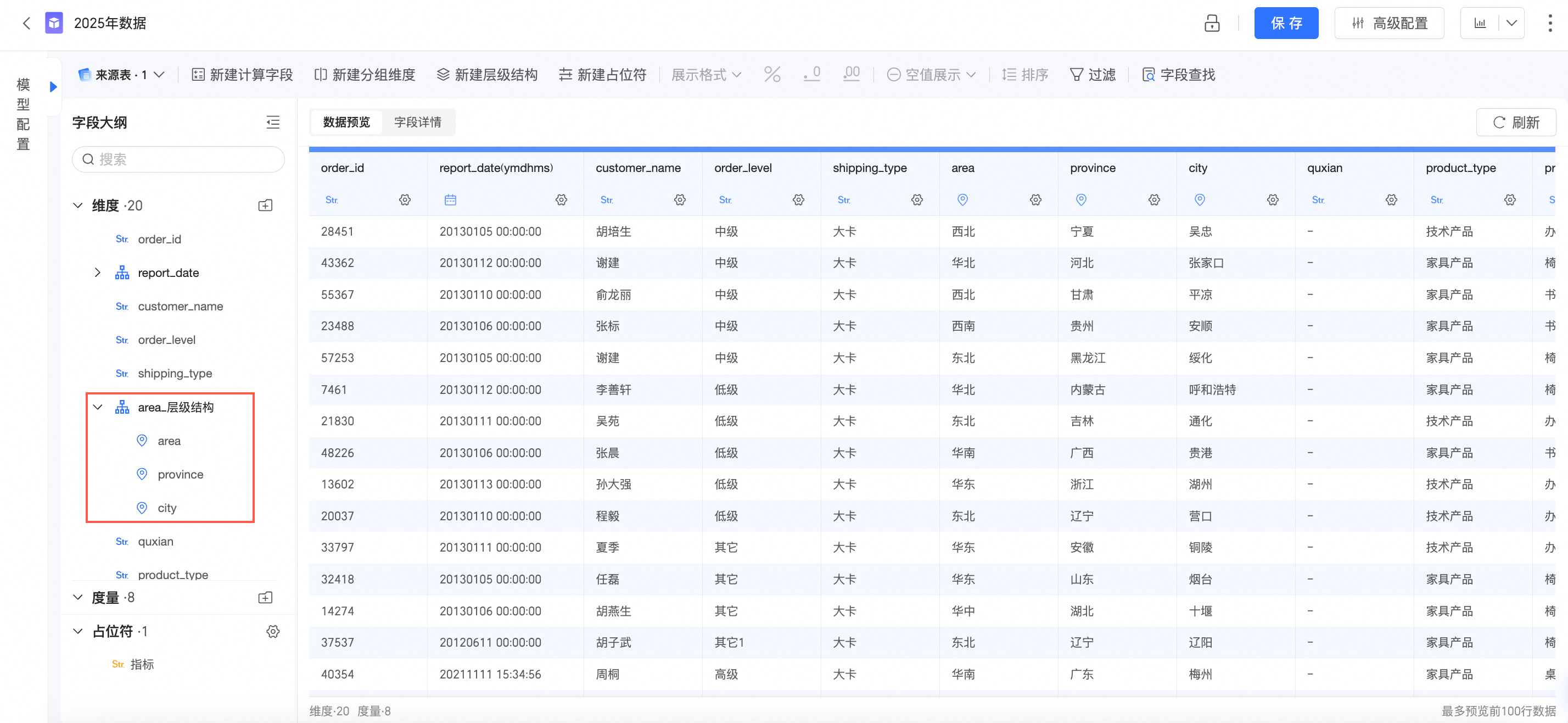Click add-measure icon beside 度量
This screenshot has width=1568, height=723.
coord(265,598)
